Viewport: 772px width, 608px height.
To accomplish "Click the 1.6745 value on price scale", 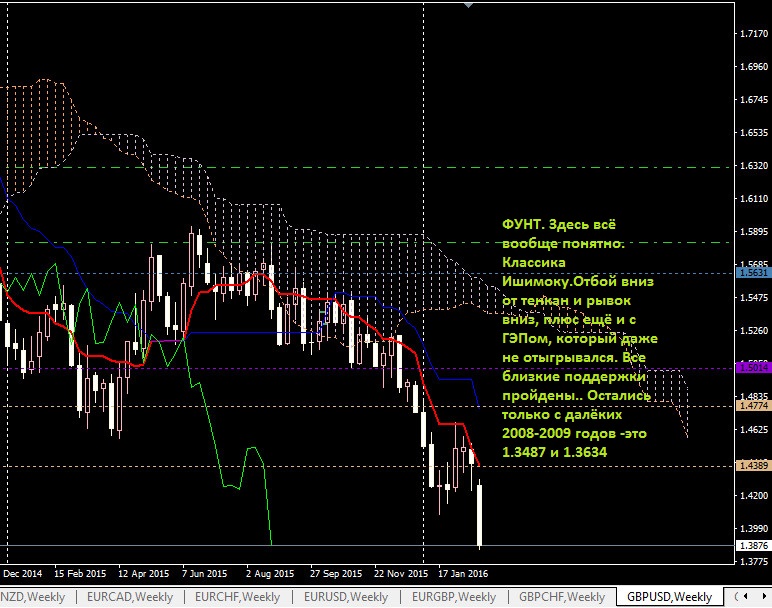I will 754,99.
